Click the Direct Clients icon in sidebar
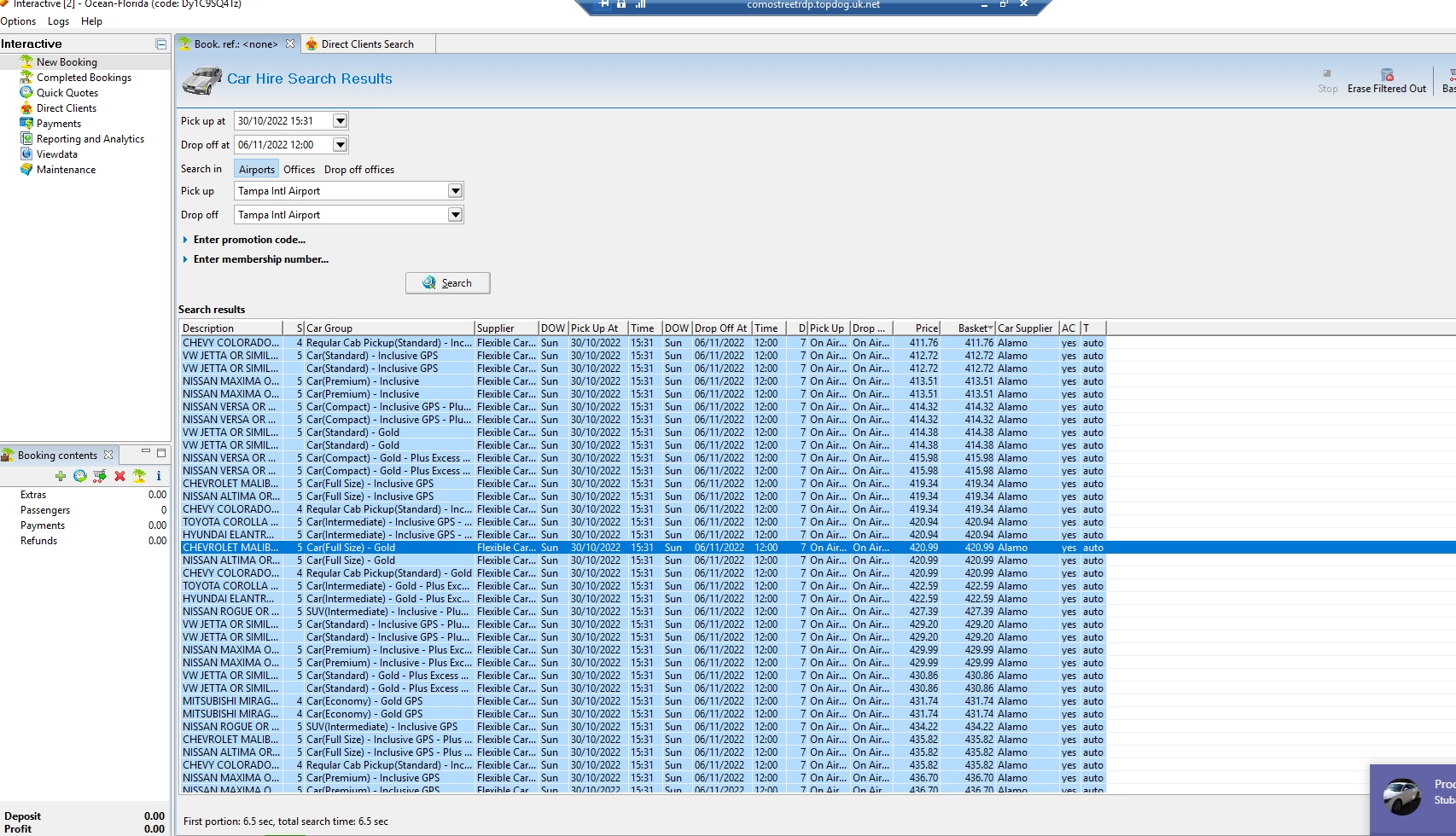This screenshot has height=836, width=1456. (26, 108)
